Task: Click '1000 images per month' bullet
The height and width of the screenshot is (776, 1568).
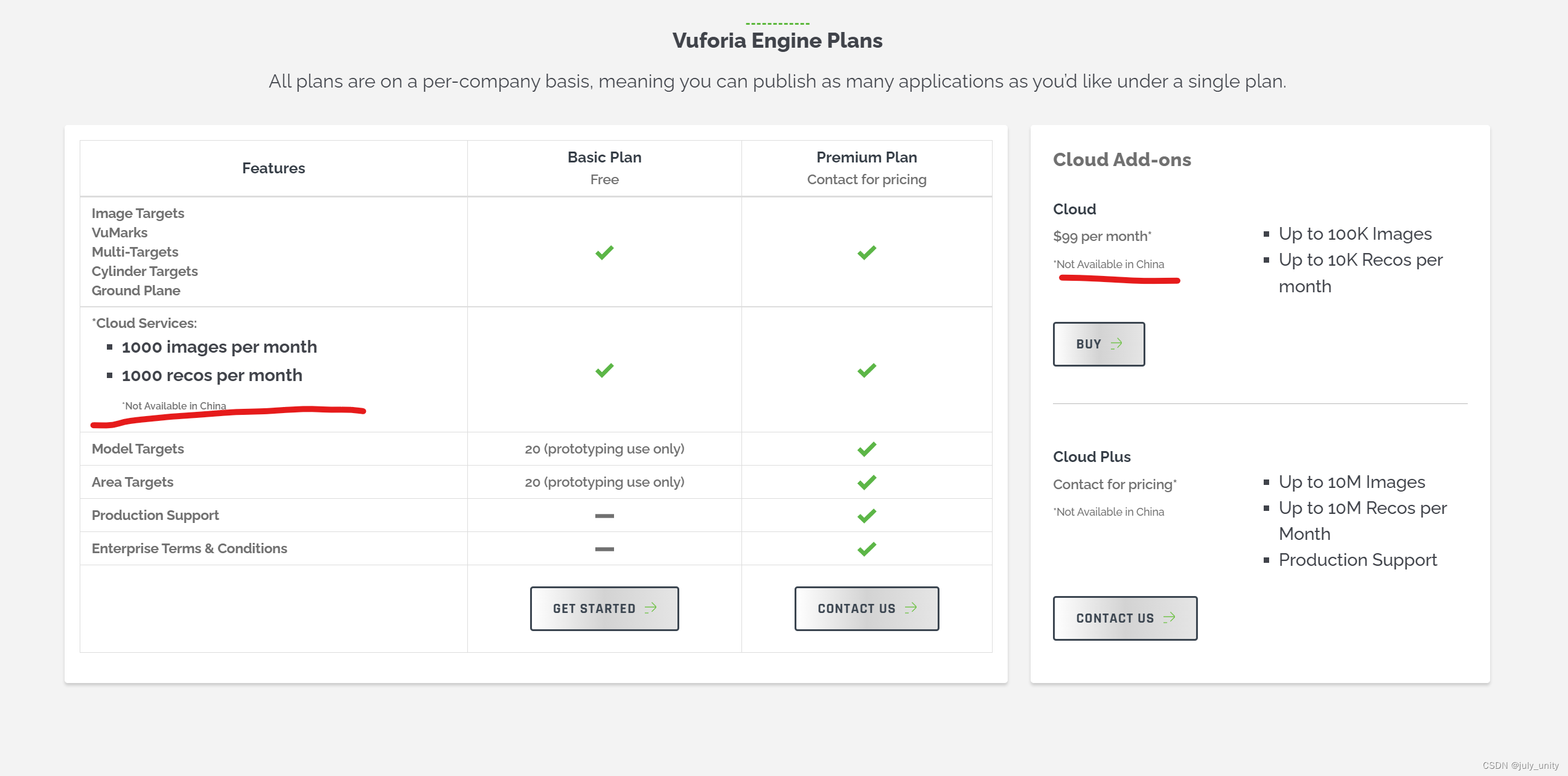Action: point(219,347)
